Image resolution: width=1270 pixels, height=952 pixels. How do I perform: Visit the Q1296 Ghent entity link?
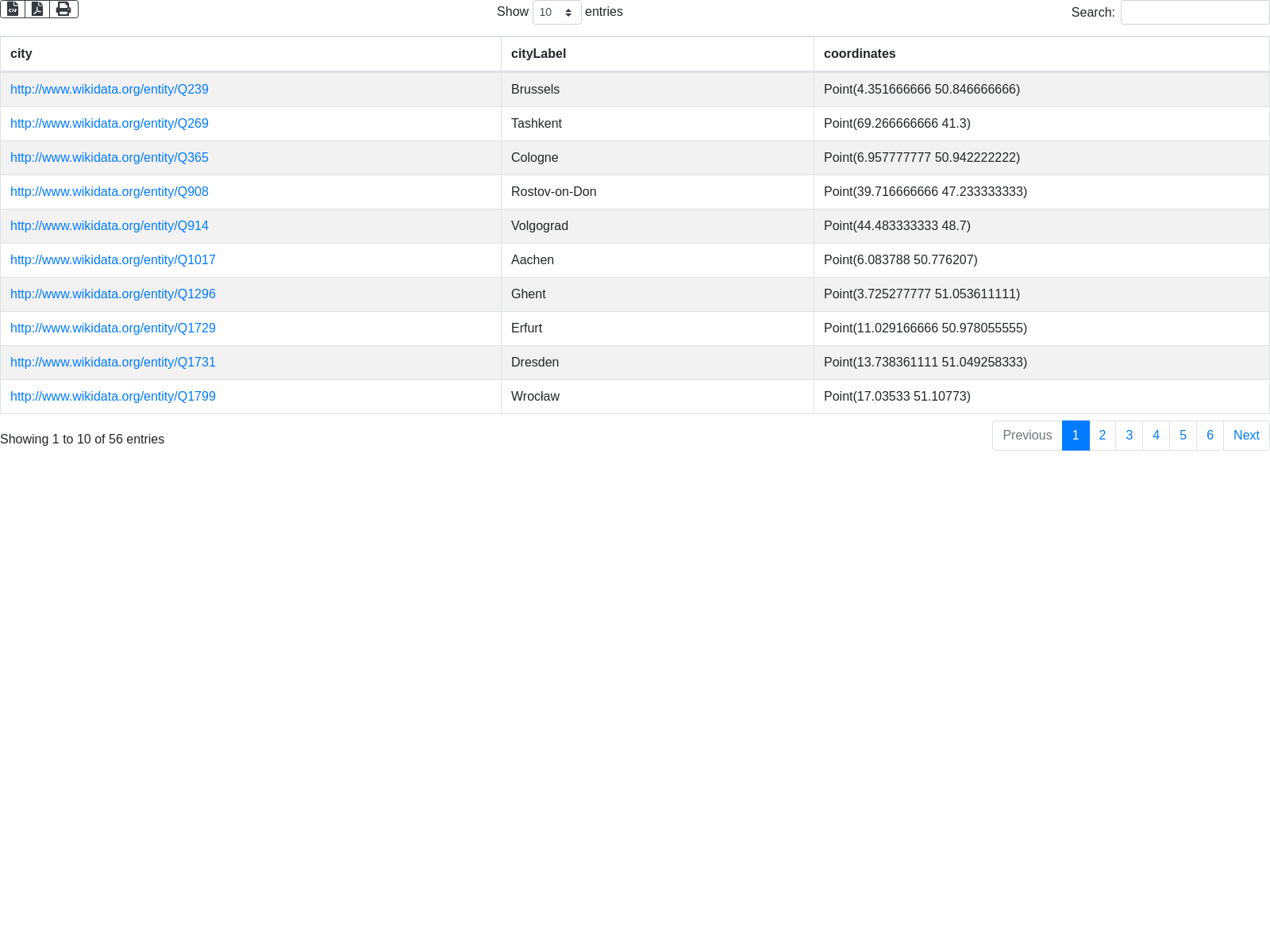113,294
